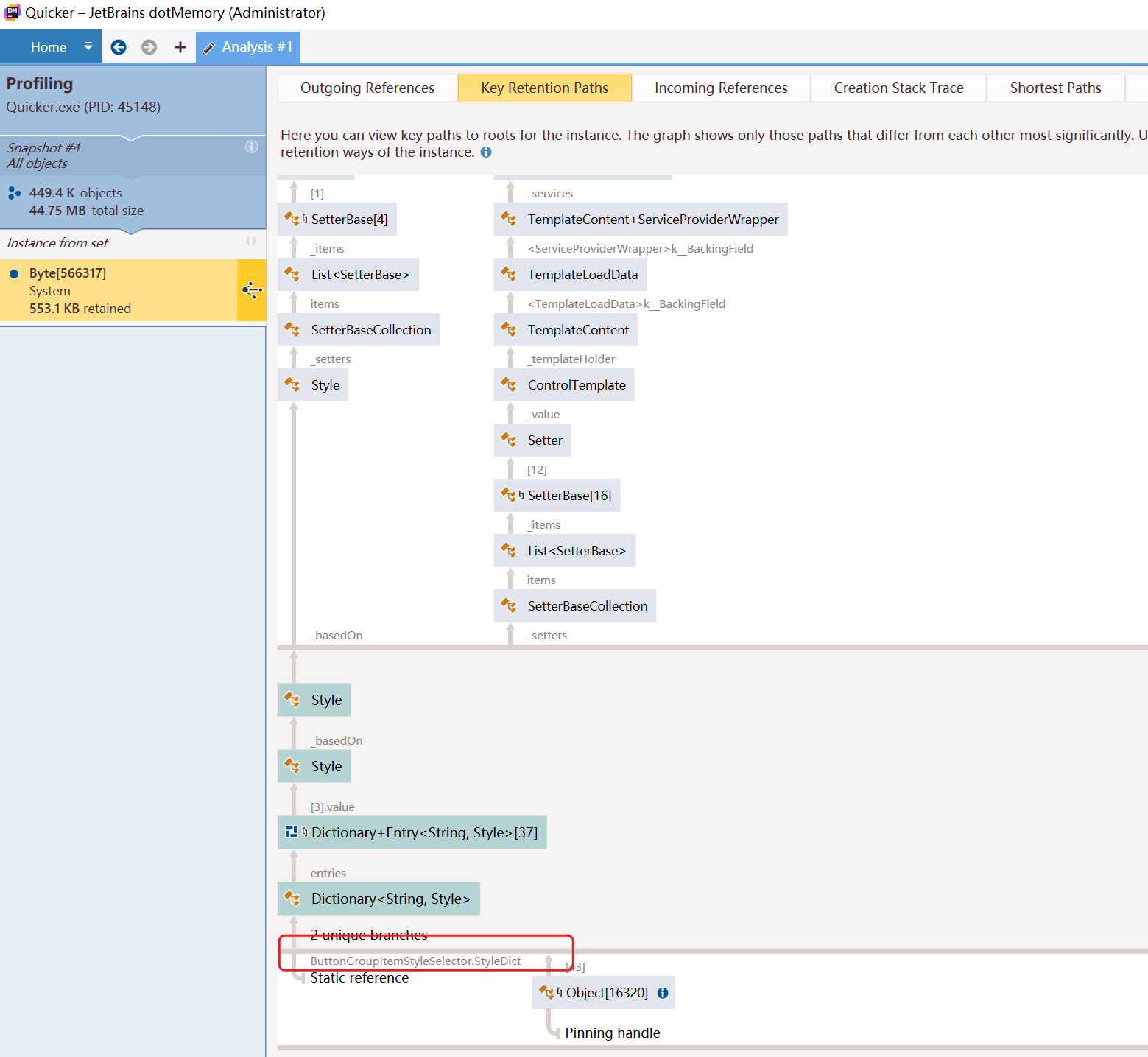Viewport: 1148px width, 1057px height.
Task: Switch to Analysis #1 tab
Action: pos(248,47)
